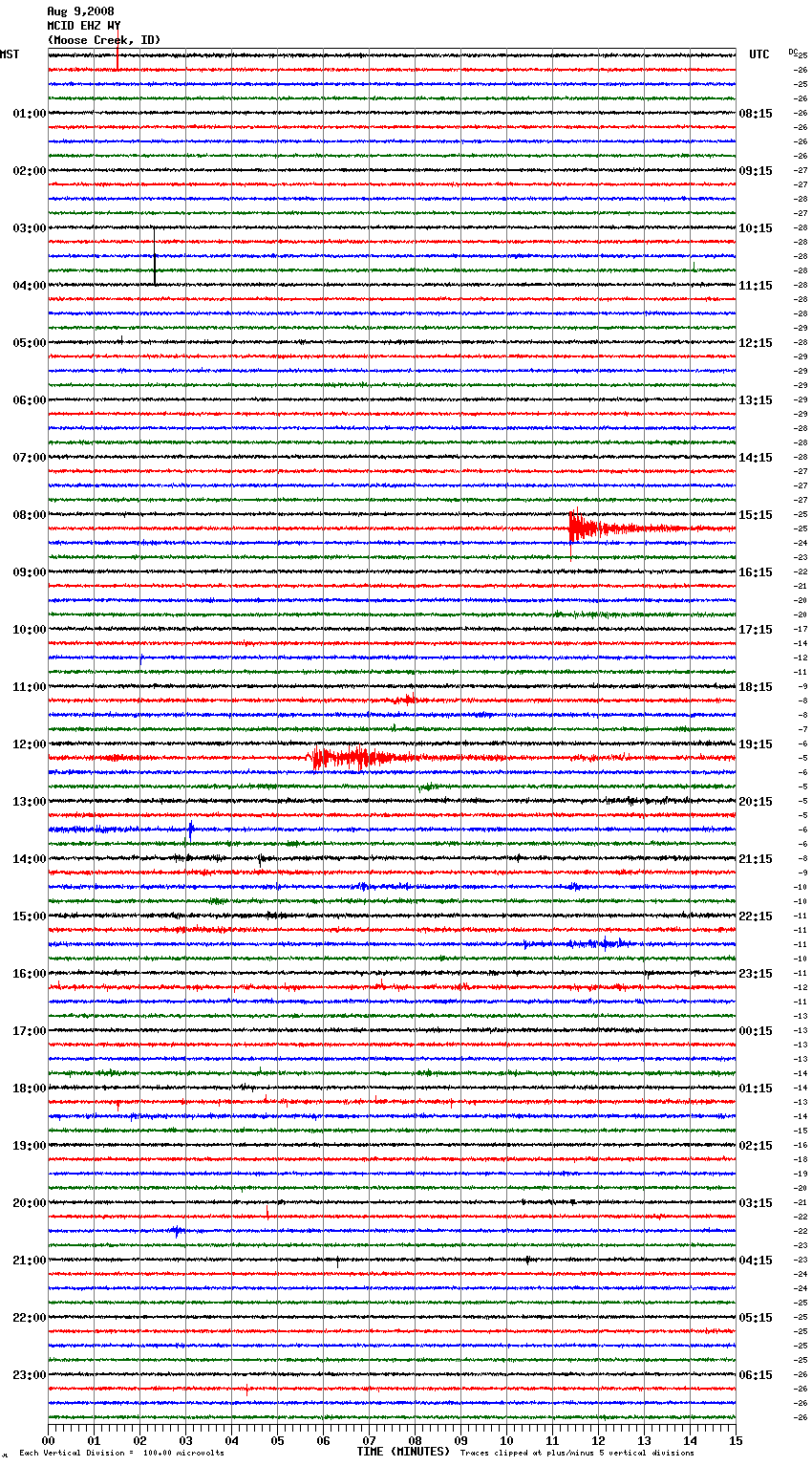Viewport: 812px width, 1466px height.
Task: Select the 14:00 MST hour label
Action: pyautogui.click(x=30, y=859)
